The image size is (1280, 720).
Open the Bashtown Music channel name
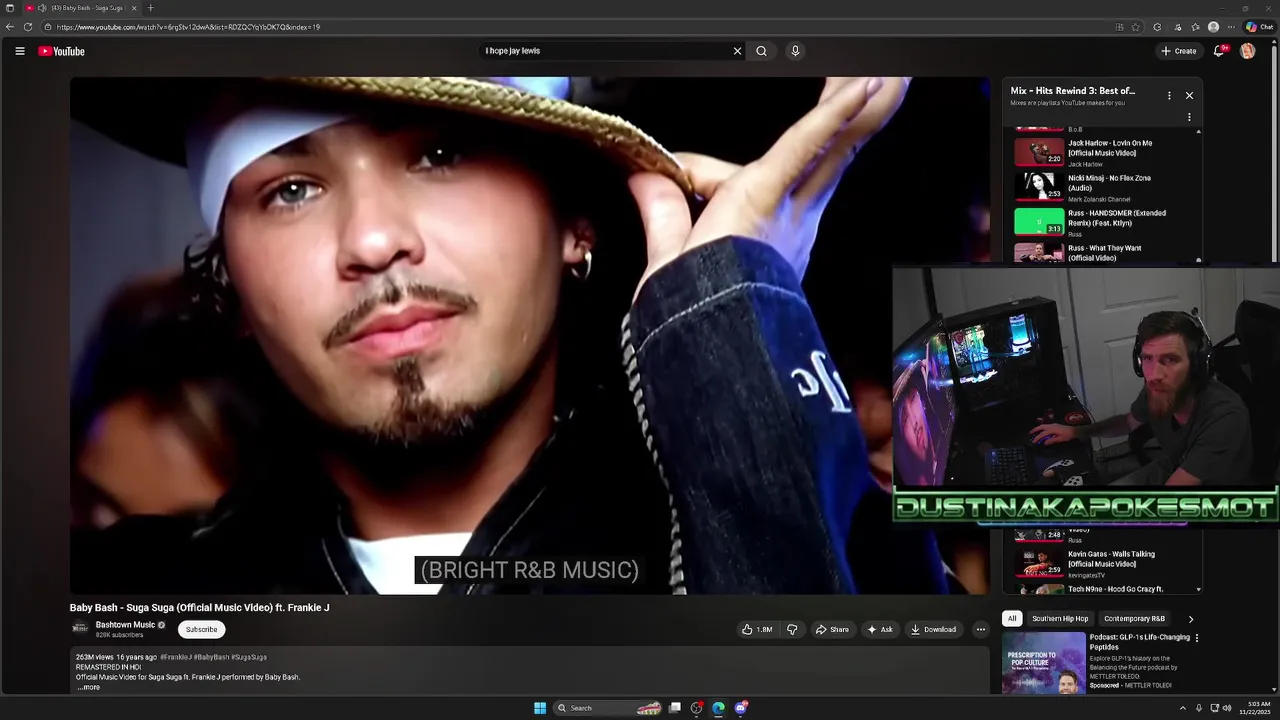tap(125, 625)
